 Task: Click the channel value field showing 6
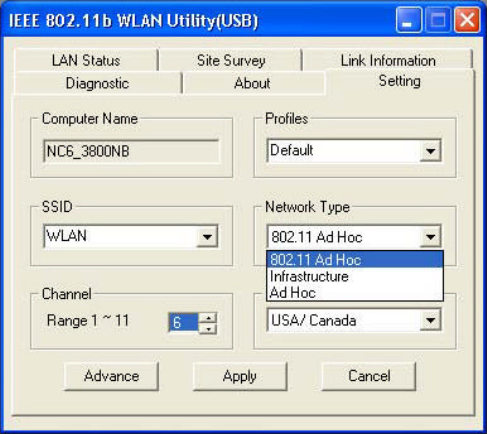coord(184,323)
